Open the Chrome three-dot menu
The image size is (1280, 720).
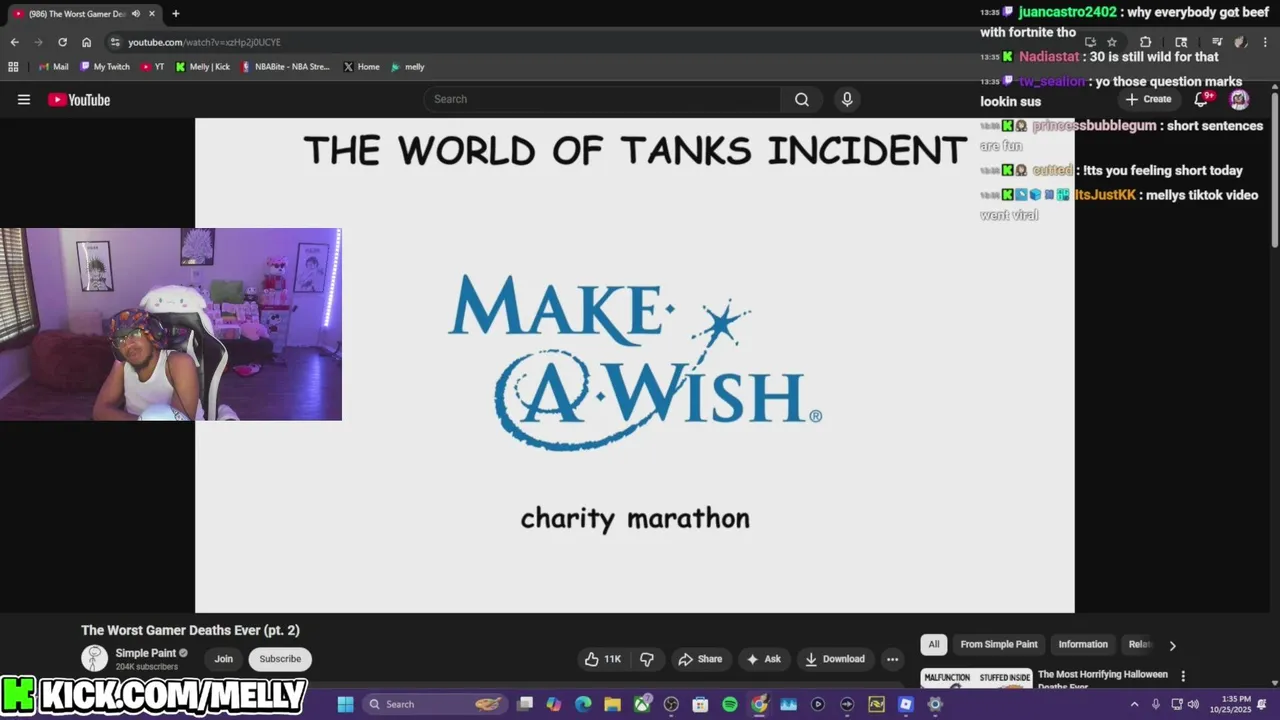(1263, 42)
